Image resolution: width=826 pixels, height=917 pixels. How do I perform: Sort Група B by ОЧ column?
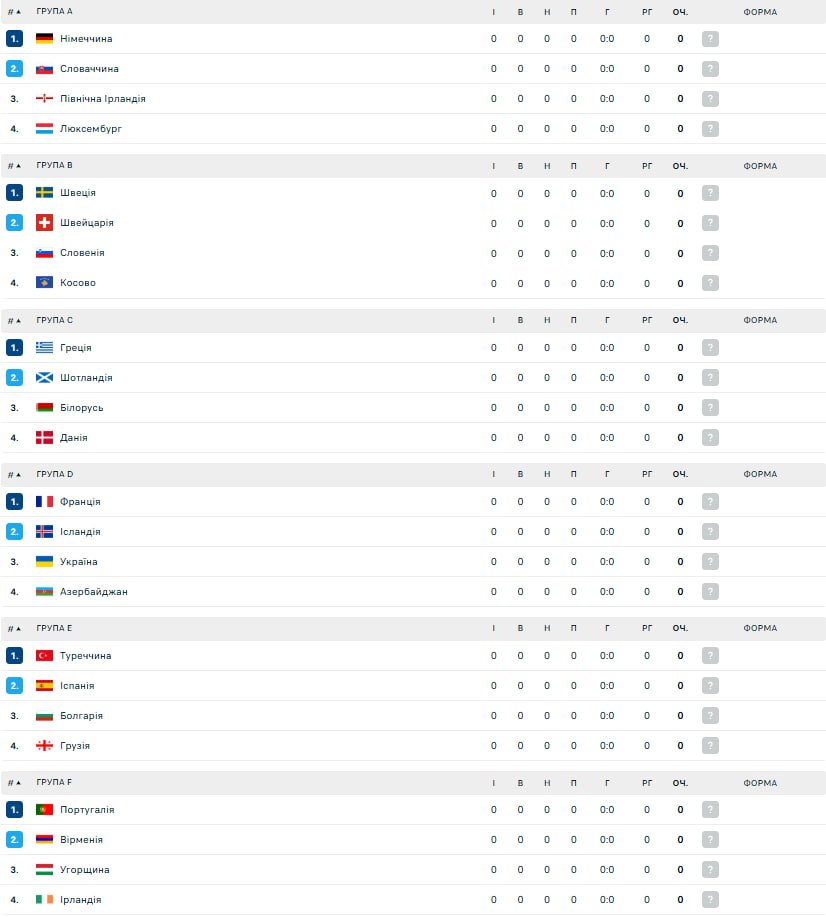(680, 166)
